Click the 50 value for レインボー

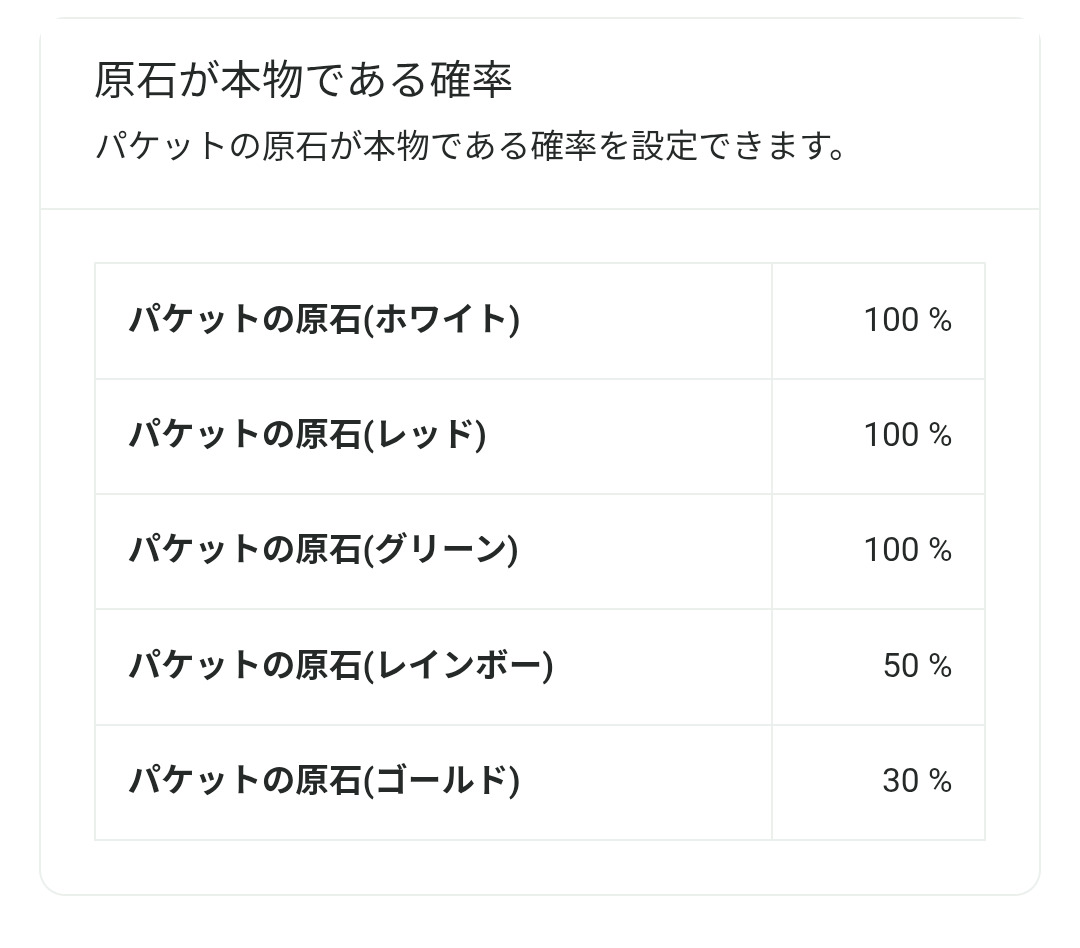(900, 666)
